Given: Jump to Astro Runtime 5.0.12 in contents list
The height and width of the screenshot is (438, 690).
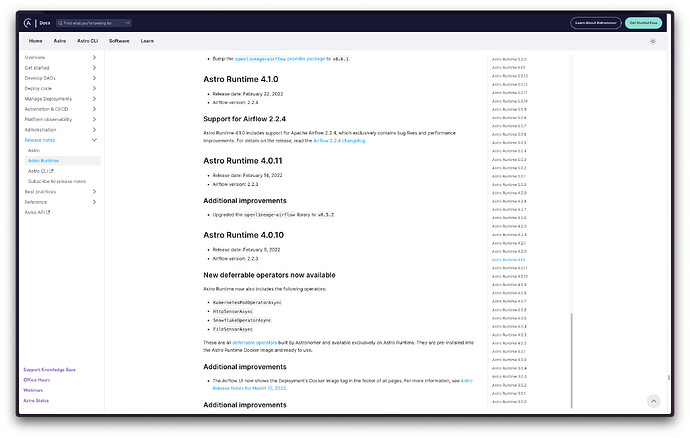Looking at the screenshot, I should [510, 84].
